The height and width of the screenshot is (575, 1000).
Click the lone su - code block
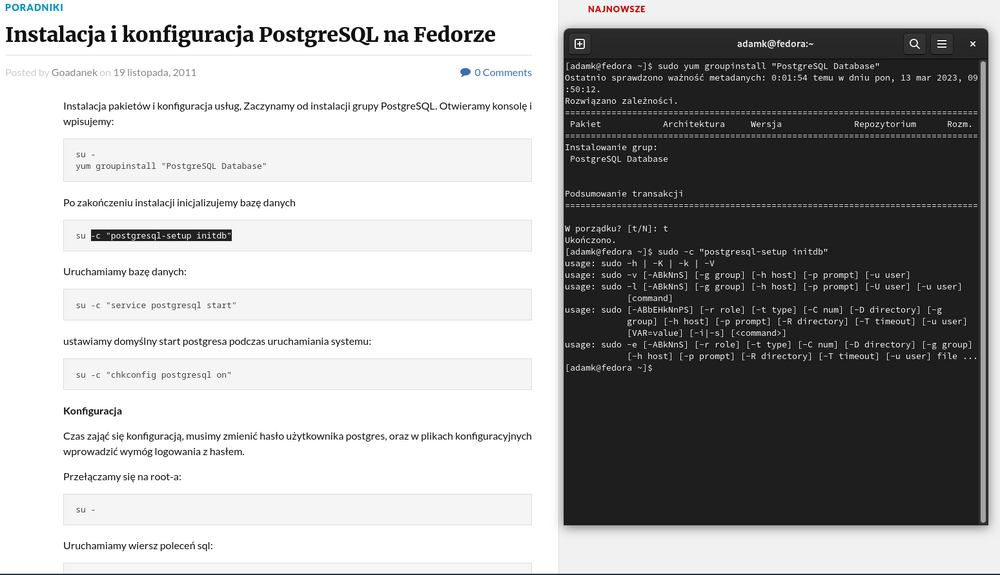(297, 509)
